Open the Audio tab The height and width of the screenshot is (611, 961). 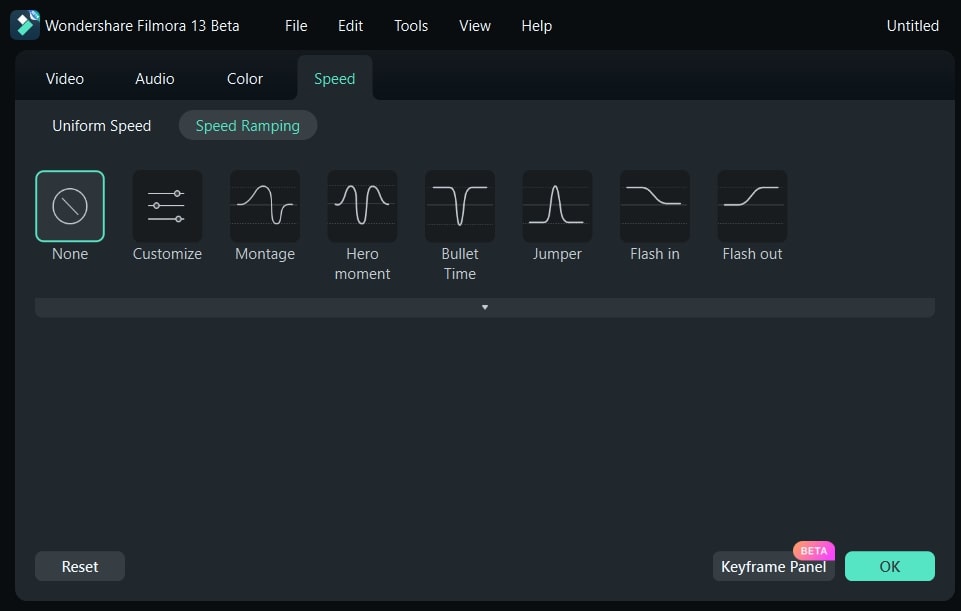click(154, 79)
